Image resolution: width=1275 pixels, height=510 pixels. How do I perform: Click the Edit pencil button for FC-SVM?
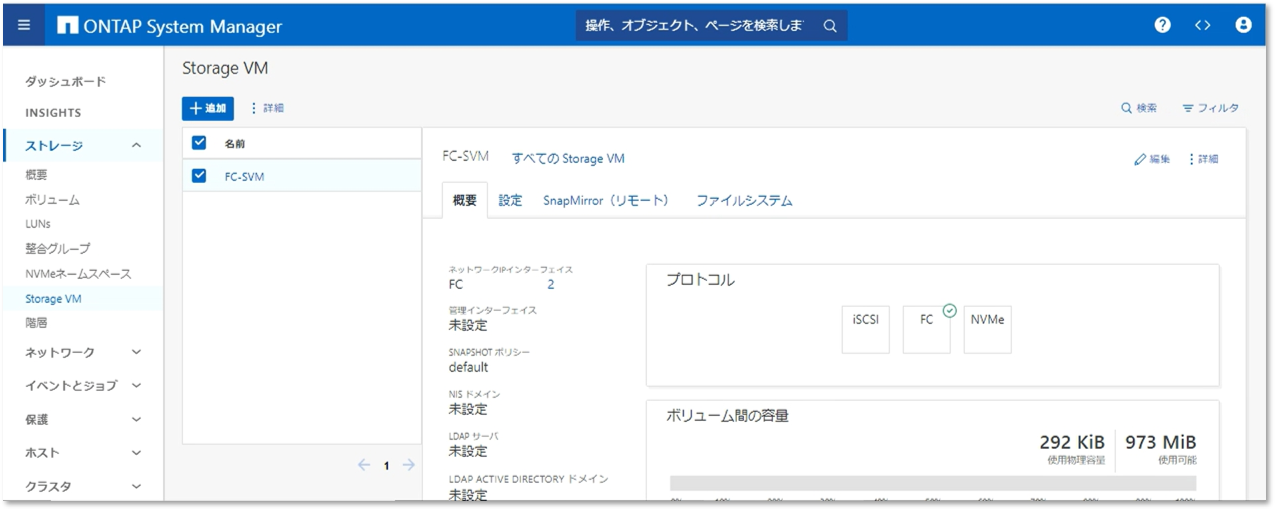click(x=1152, y=159)
